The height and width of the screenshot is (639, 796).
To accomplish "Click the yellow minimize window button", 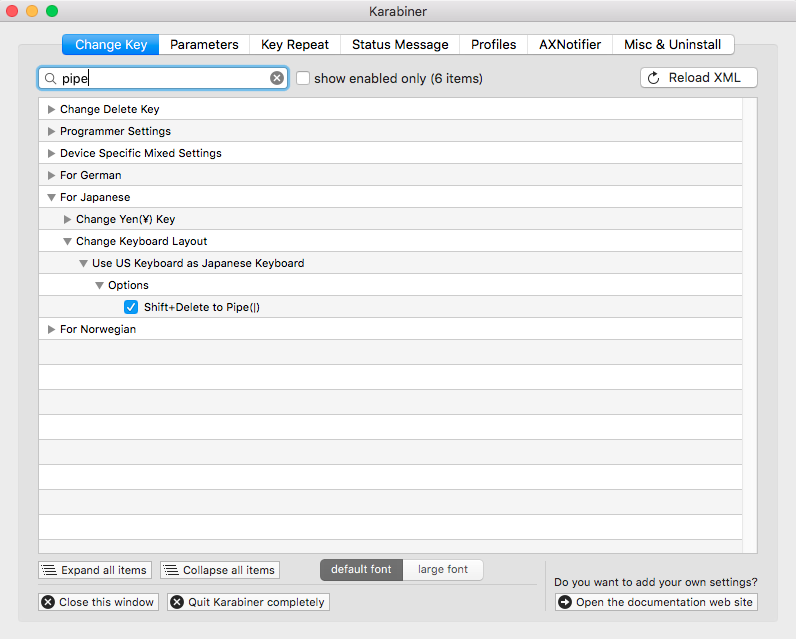I will (32, 11).
